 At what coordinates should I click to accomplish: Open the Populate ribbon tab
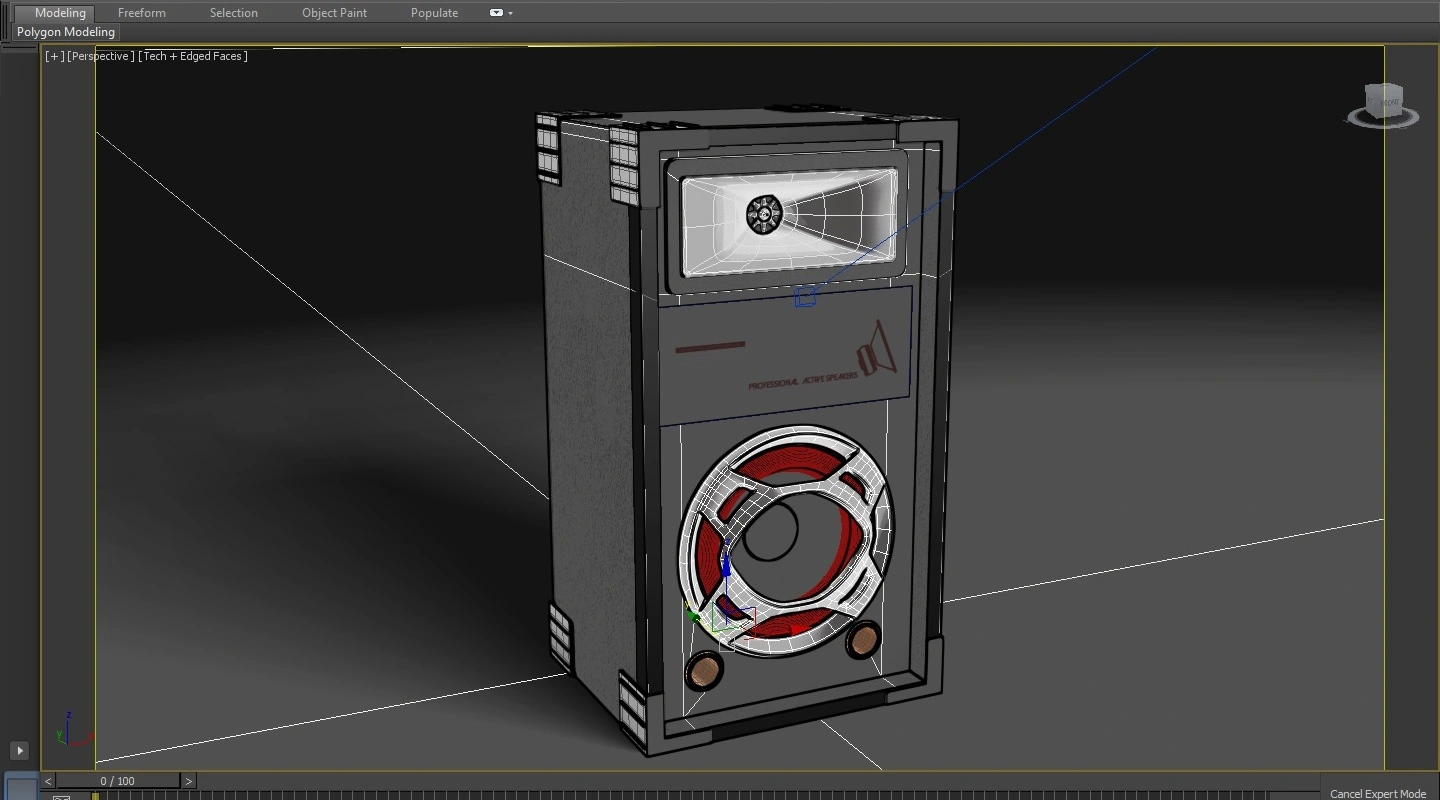tap(434, 13)
